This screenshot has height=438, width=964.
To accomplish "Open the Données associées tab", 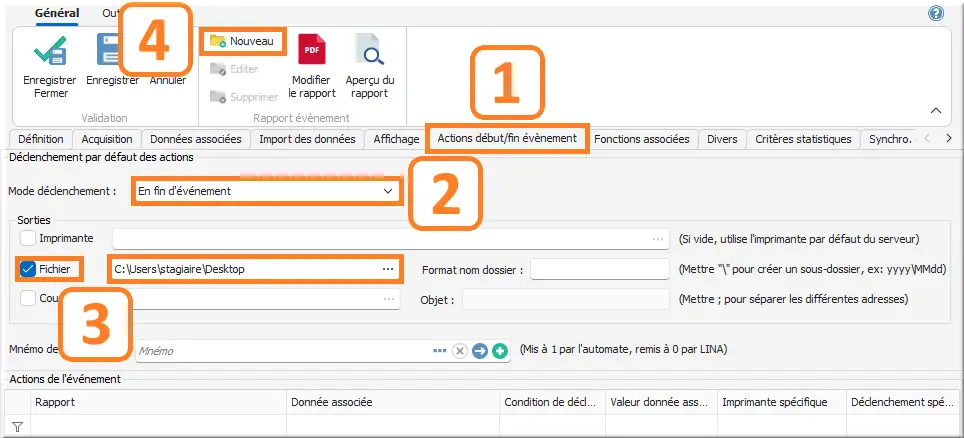I will (196, 139).
